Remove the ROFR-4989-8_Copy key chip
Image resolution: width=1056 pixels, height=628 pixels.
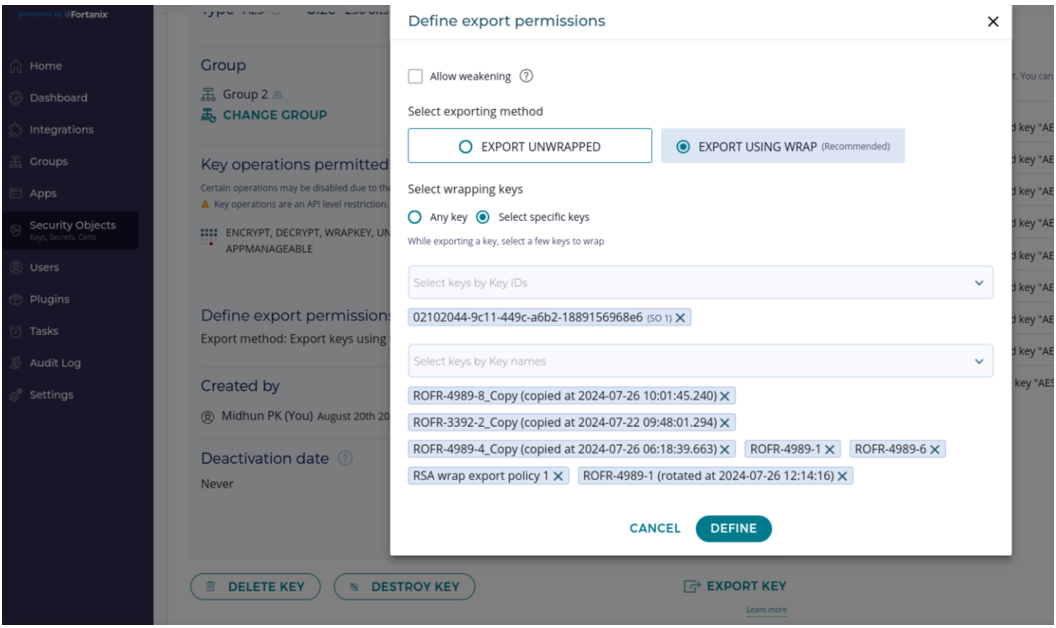click(725, 396)
